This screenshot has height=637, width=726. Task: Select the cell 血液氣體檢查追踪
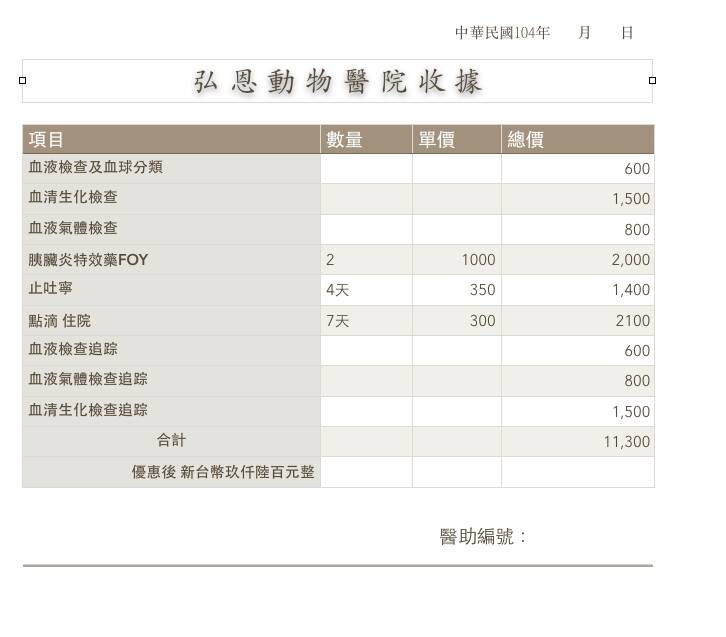171,381
